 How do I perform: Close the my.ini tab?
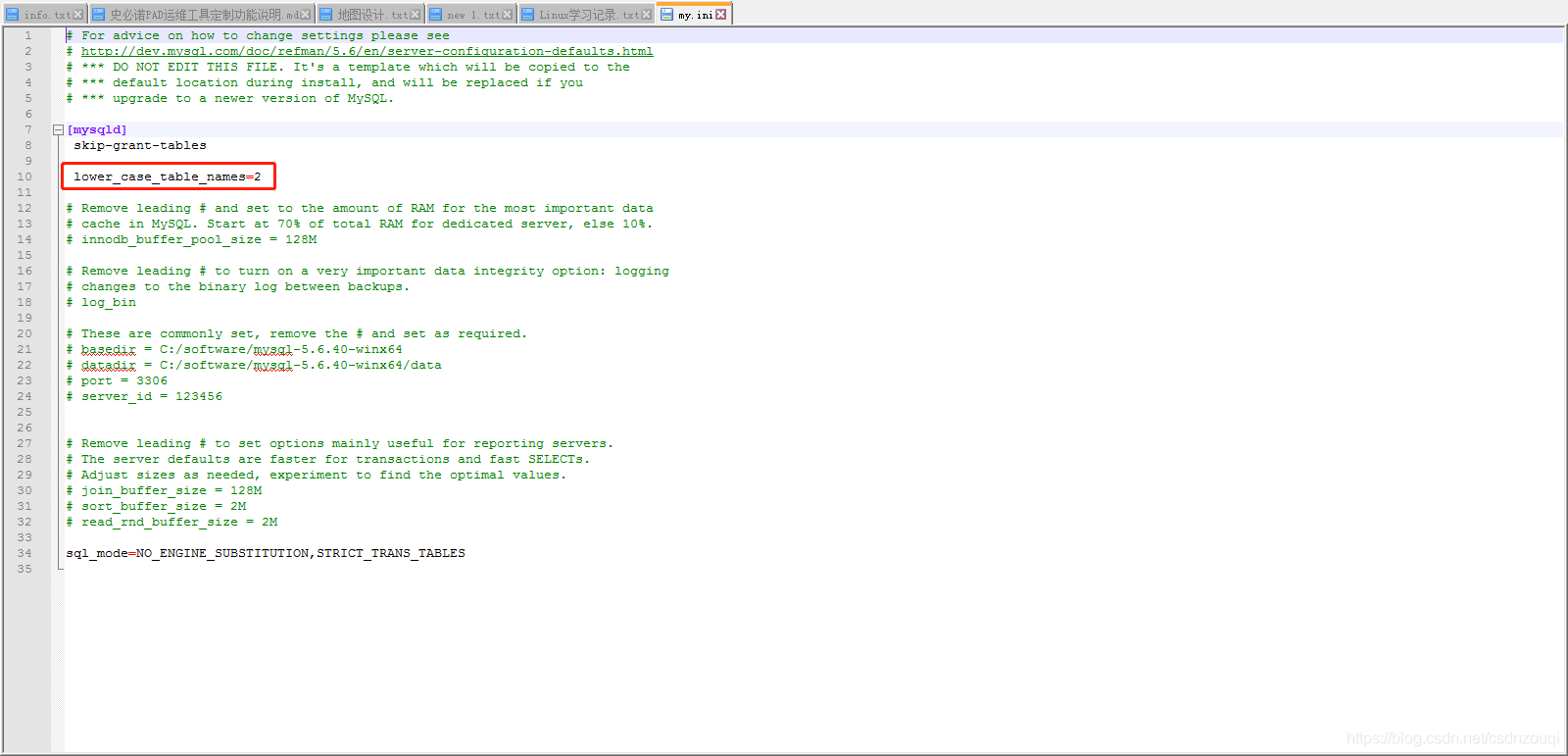[721, 15]
